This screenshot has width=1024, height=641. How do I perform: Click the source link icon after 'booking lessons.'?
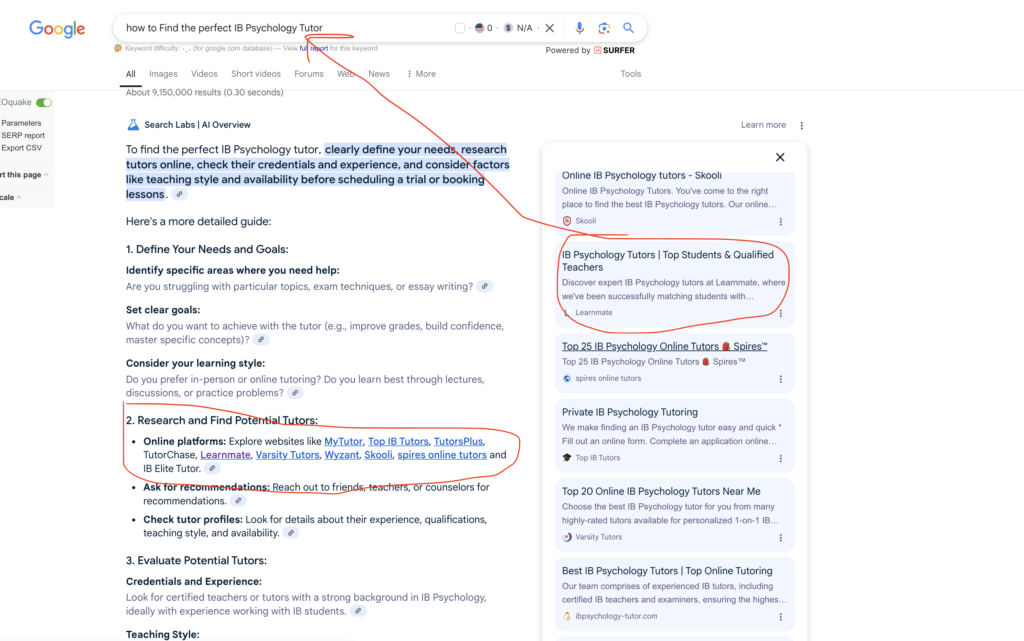[x=180, y=195]
